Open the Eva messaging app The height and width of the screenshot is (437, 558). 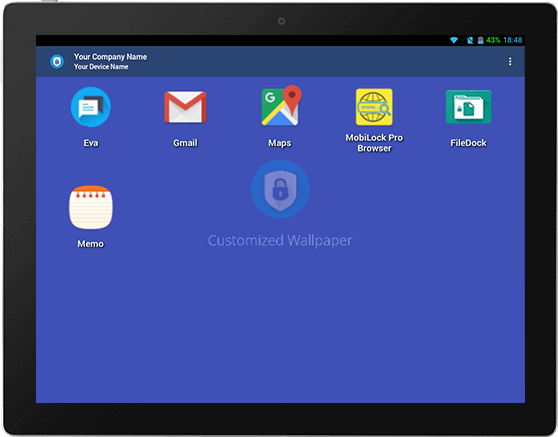coord(91,107)
